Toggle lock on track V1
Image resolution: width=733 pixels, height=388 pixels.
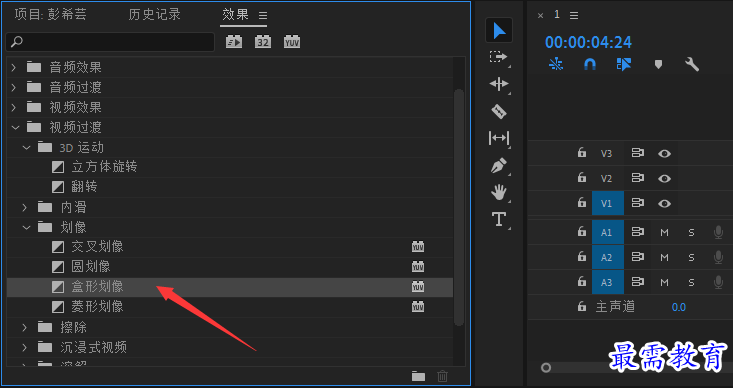(582, 203)
